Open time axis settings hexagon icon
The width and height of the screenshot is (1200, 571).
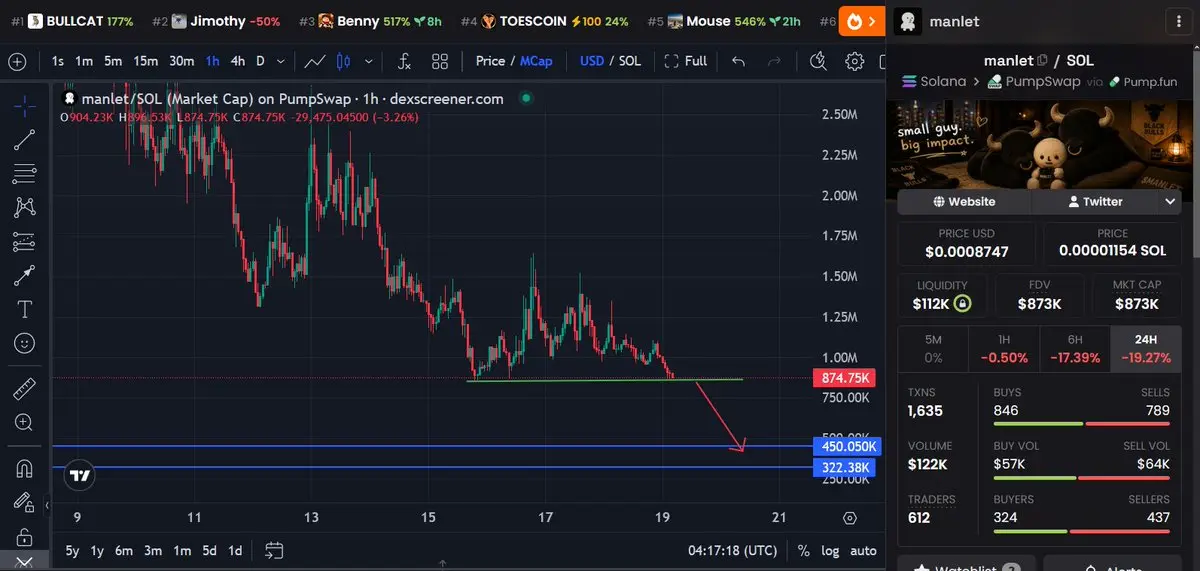[849, 518]
